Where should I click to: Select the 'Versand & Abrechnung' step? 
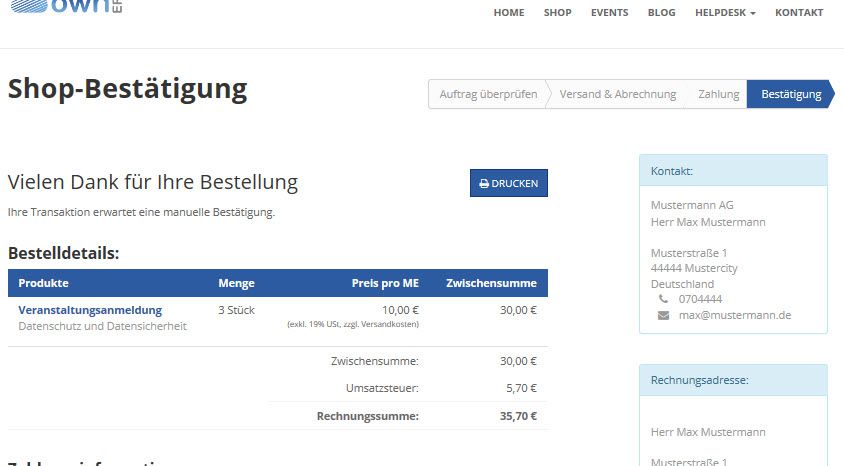(x=617, y=94)
